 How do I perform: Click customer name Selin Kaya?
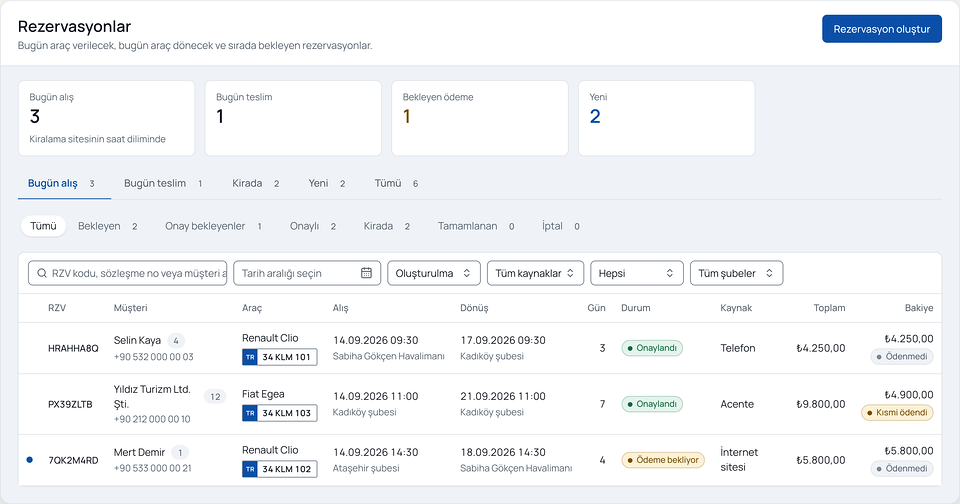[x=137, y=340]
